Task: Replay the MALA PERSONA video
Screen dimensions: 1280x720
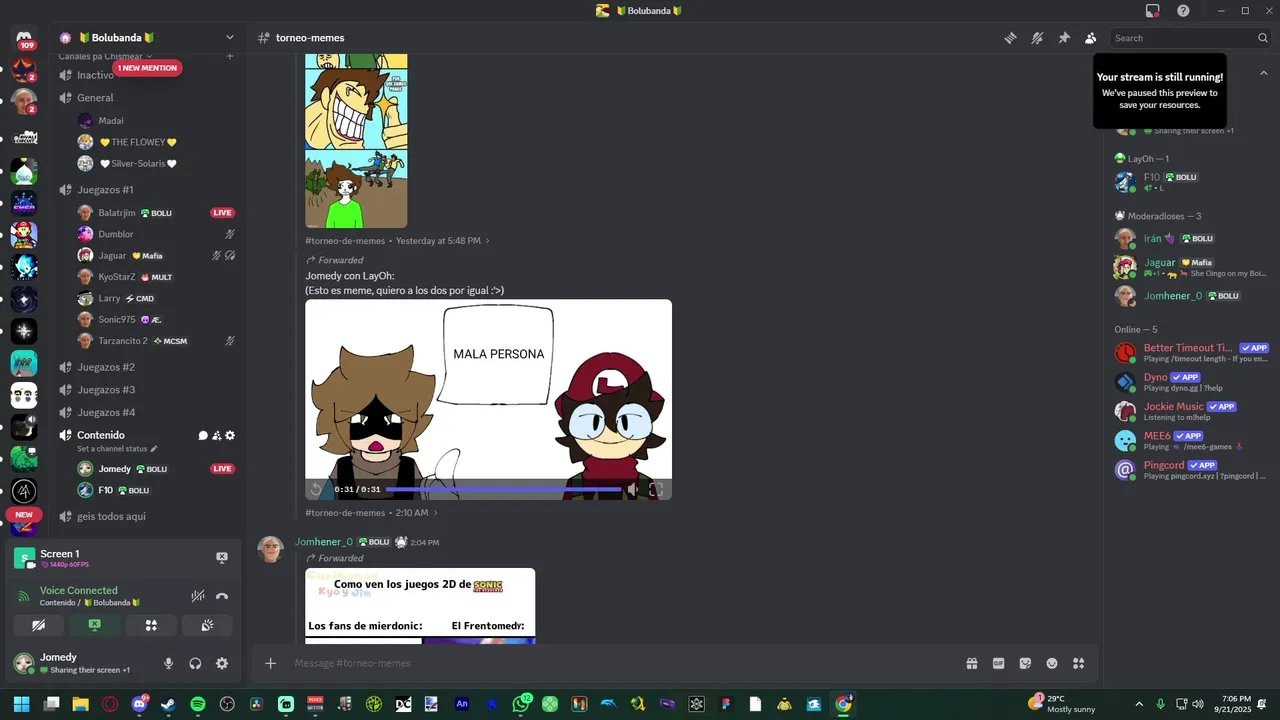Action: click(x=317, y=489)
